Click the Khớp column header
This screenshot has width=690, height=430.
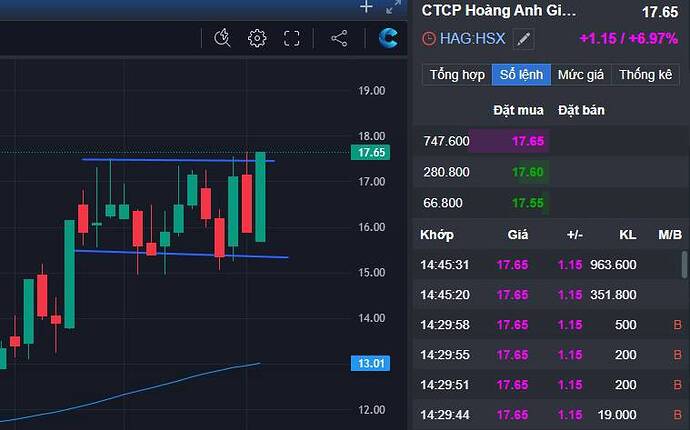coord(437,235)
